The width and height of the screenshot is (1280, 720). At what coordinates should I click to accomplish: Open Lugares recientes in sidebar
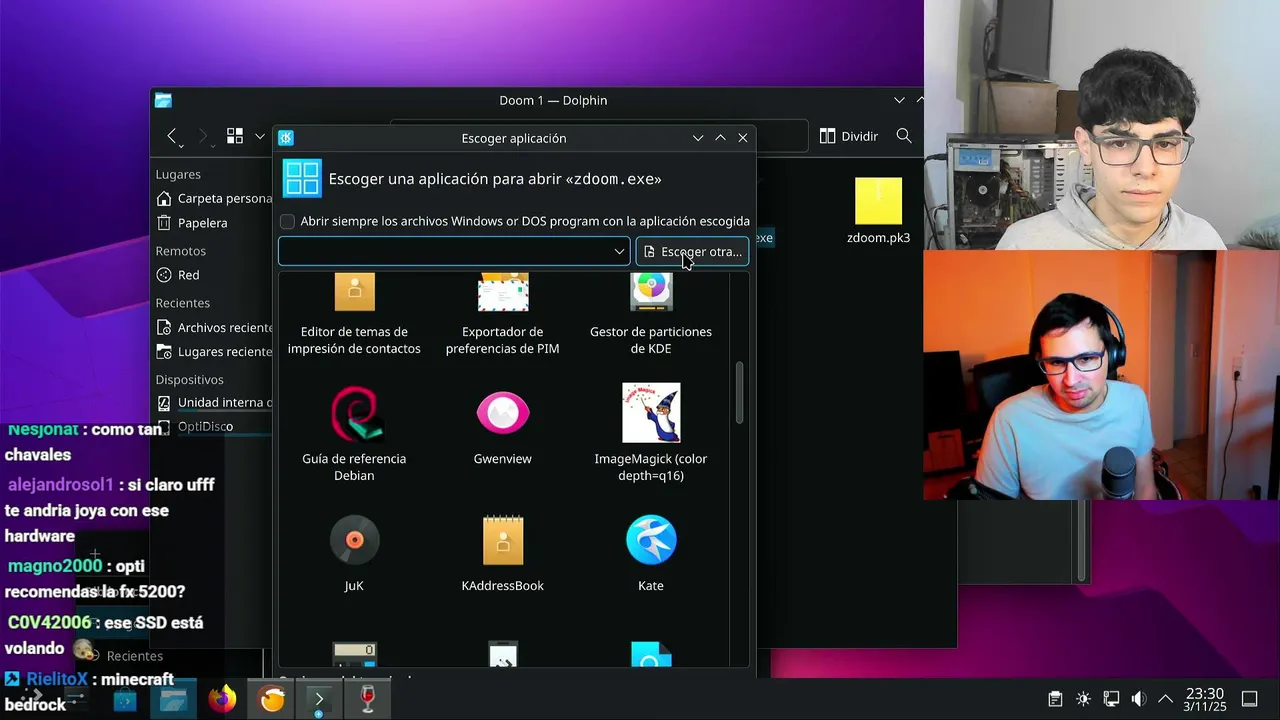click(214, 352)
